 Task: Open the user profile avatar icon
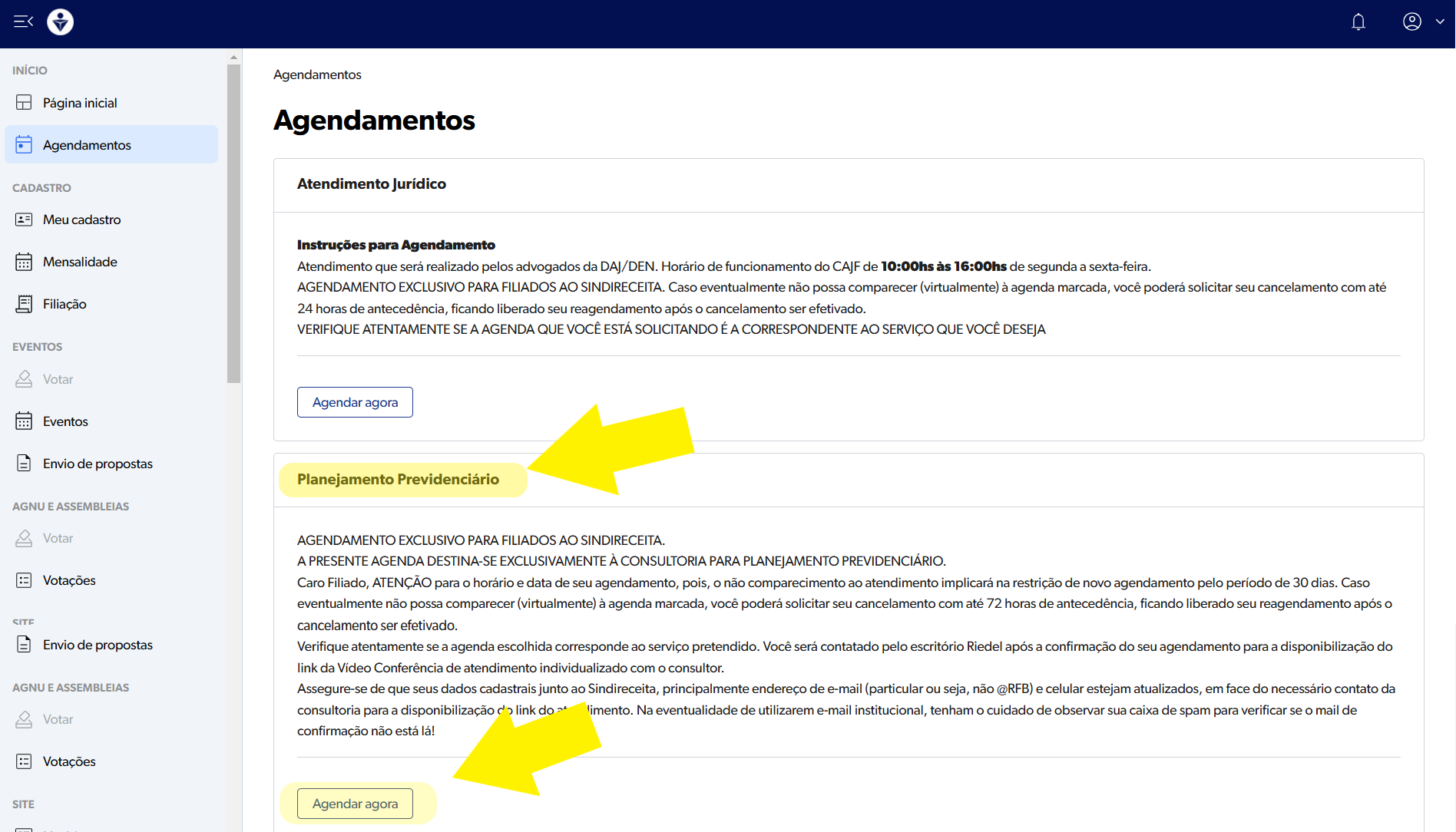[1411, 21]
